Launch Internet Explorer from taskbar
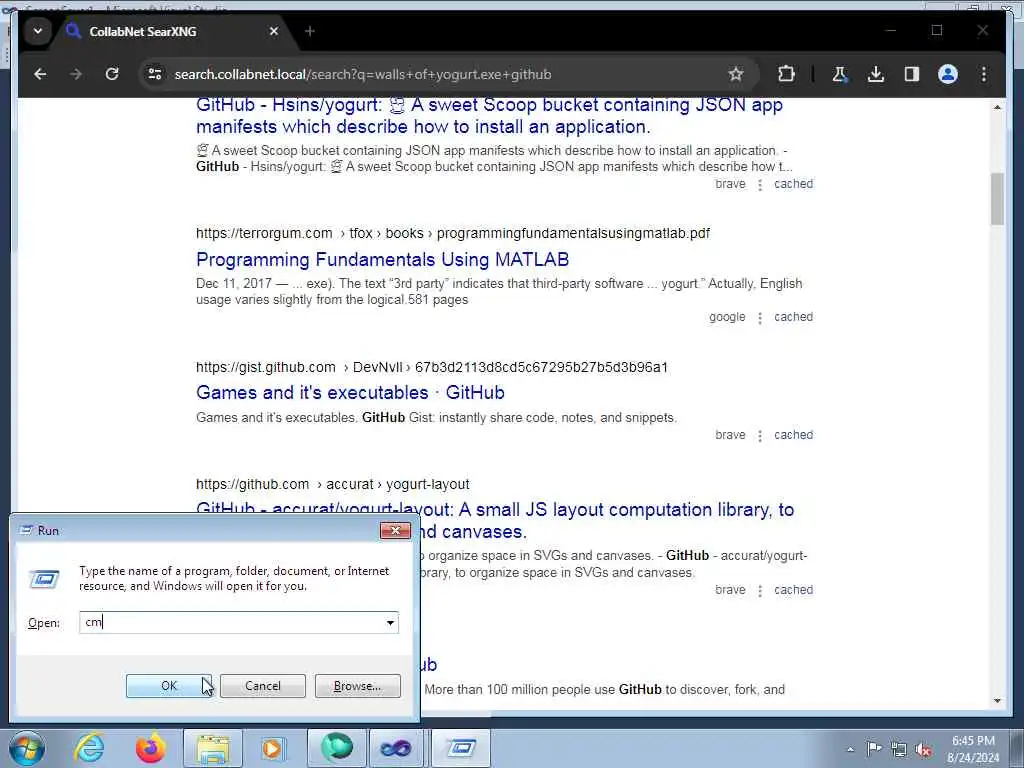This screenshot has width=1024, height=768. tap(89, 748)
